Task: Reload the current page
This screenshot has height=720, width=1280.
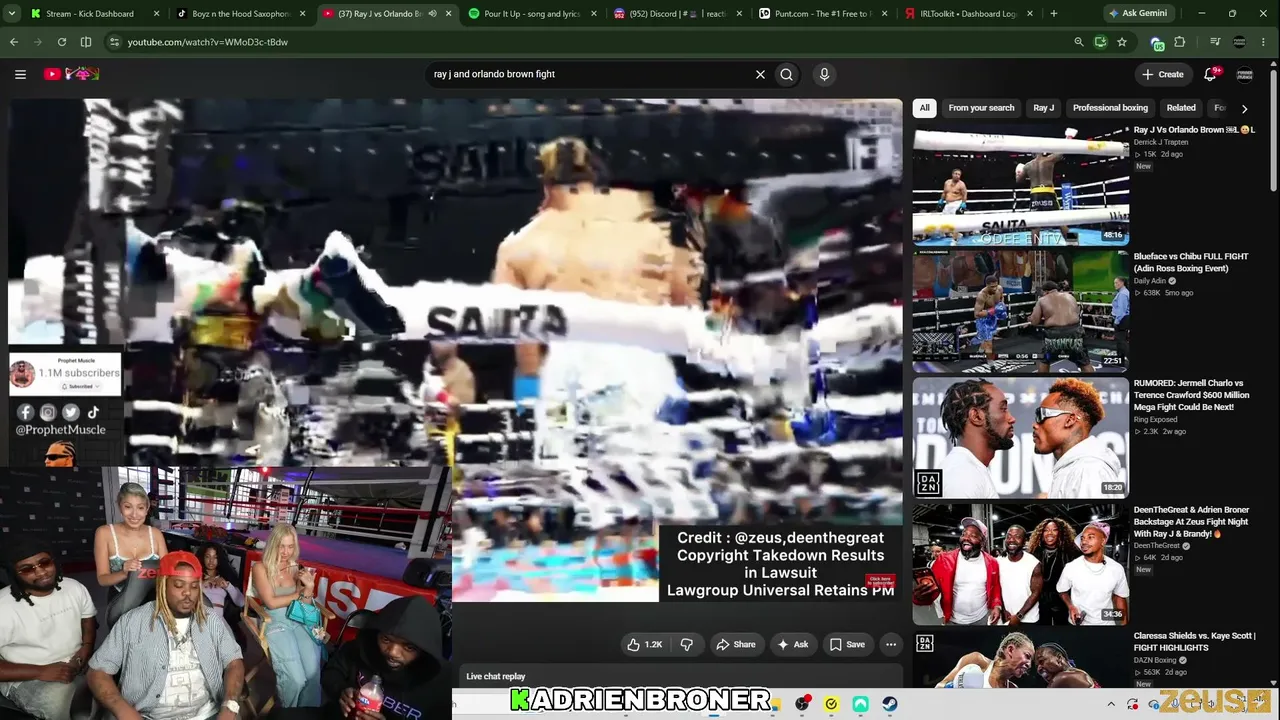Action: click(62, 42)
